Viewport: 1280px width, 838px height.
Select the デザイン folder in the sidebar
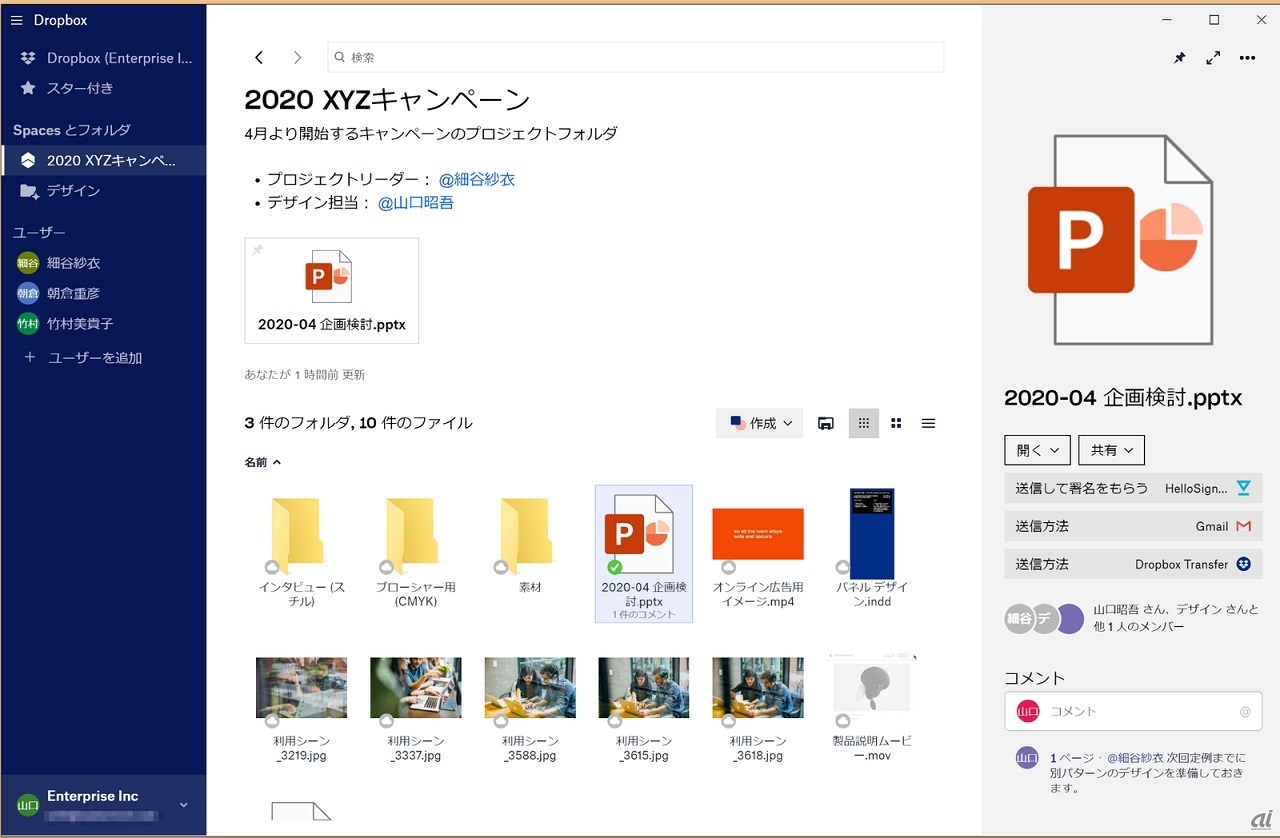coord(73,190)
